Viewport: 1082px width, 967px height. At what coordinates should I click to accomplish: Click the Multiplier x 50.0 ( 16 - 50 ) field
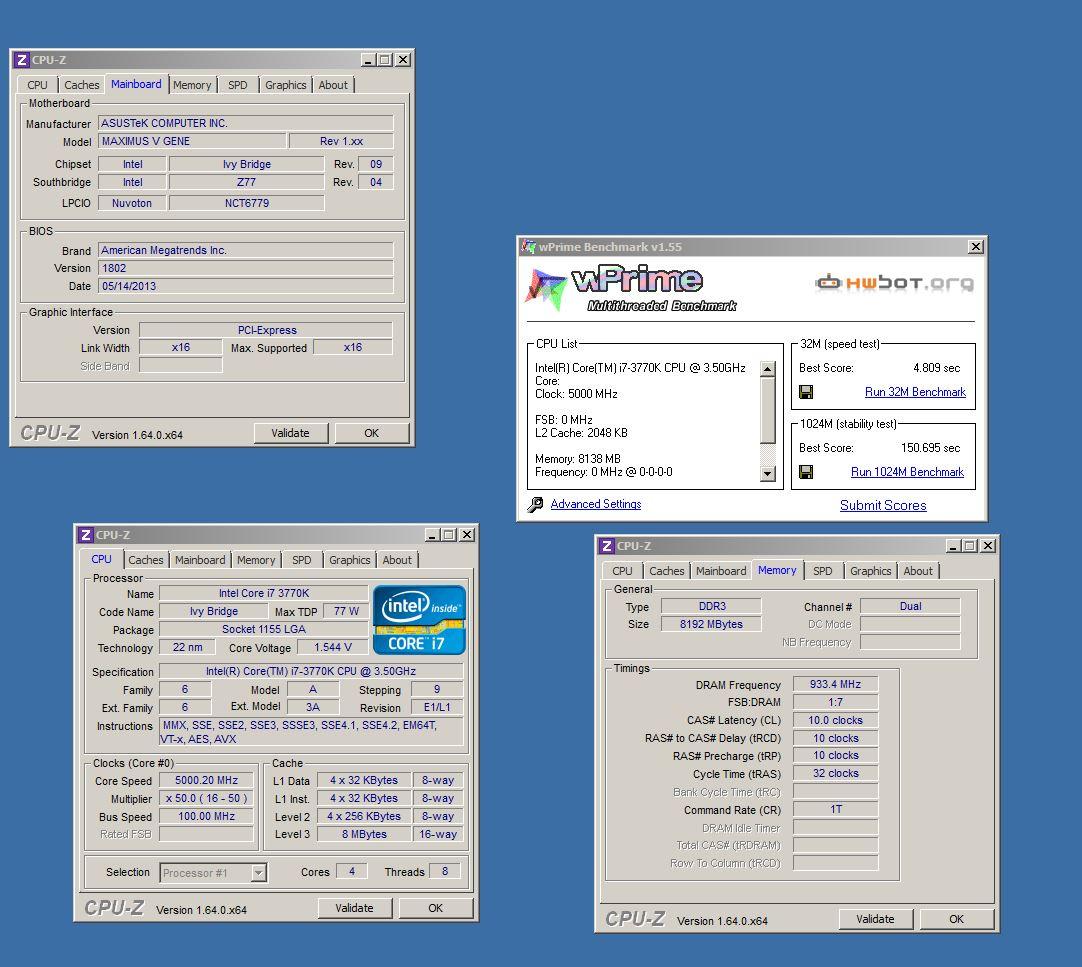click(x=206, y=798)
